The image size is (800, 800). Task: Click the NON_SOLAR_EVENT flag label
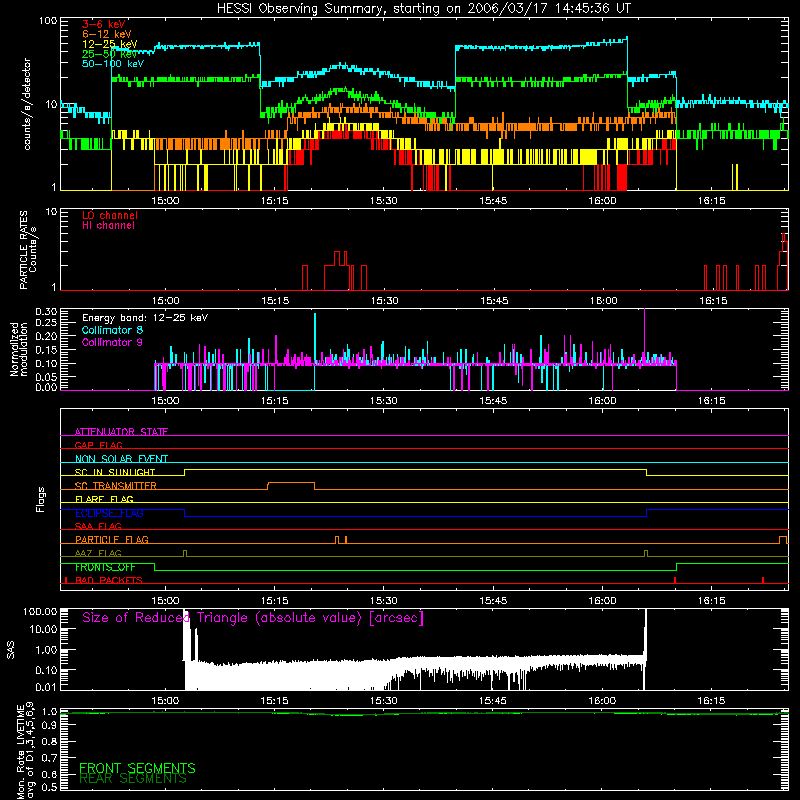click(121, 459)
